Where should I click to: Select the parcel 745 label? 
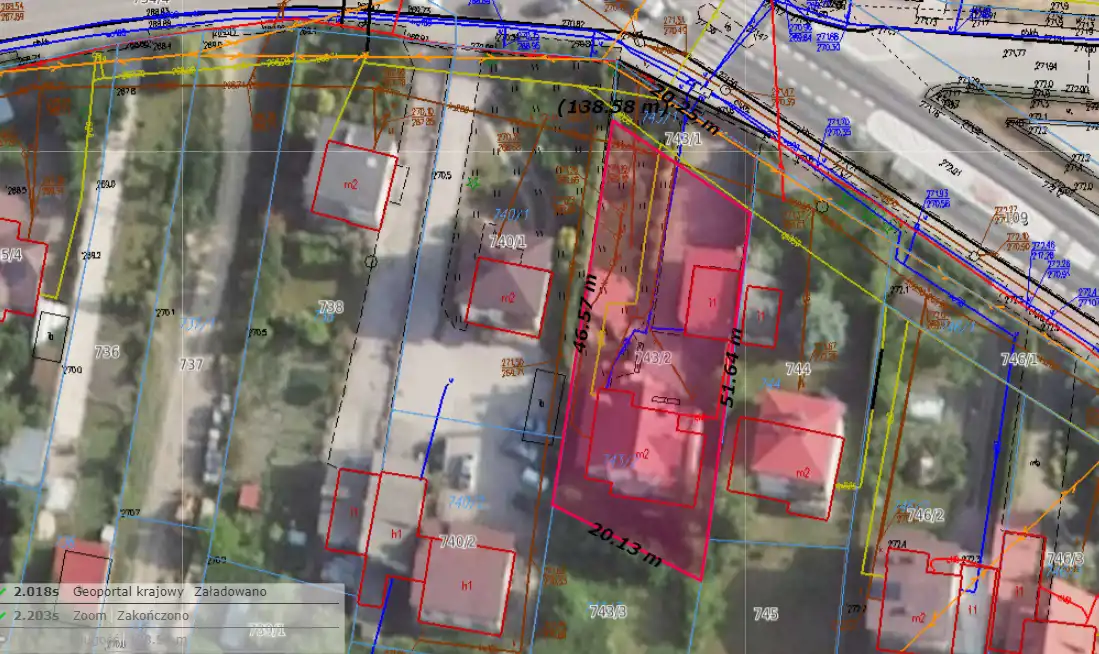(765, 613)
